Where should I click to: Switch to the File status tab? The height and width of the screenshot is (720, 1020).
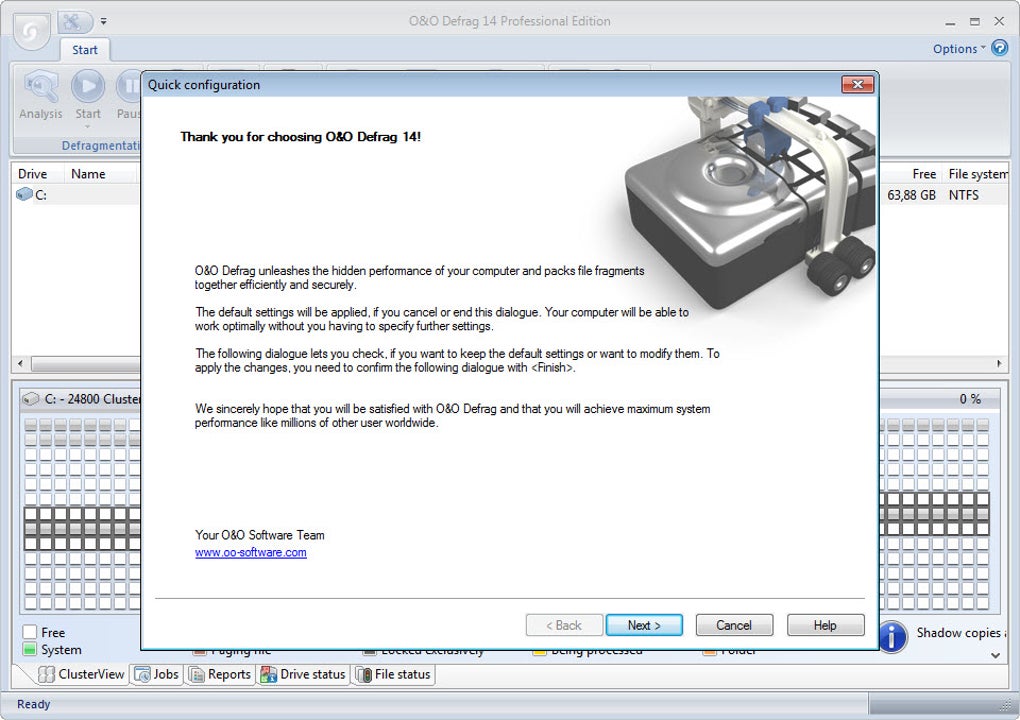point(394,674)
